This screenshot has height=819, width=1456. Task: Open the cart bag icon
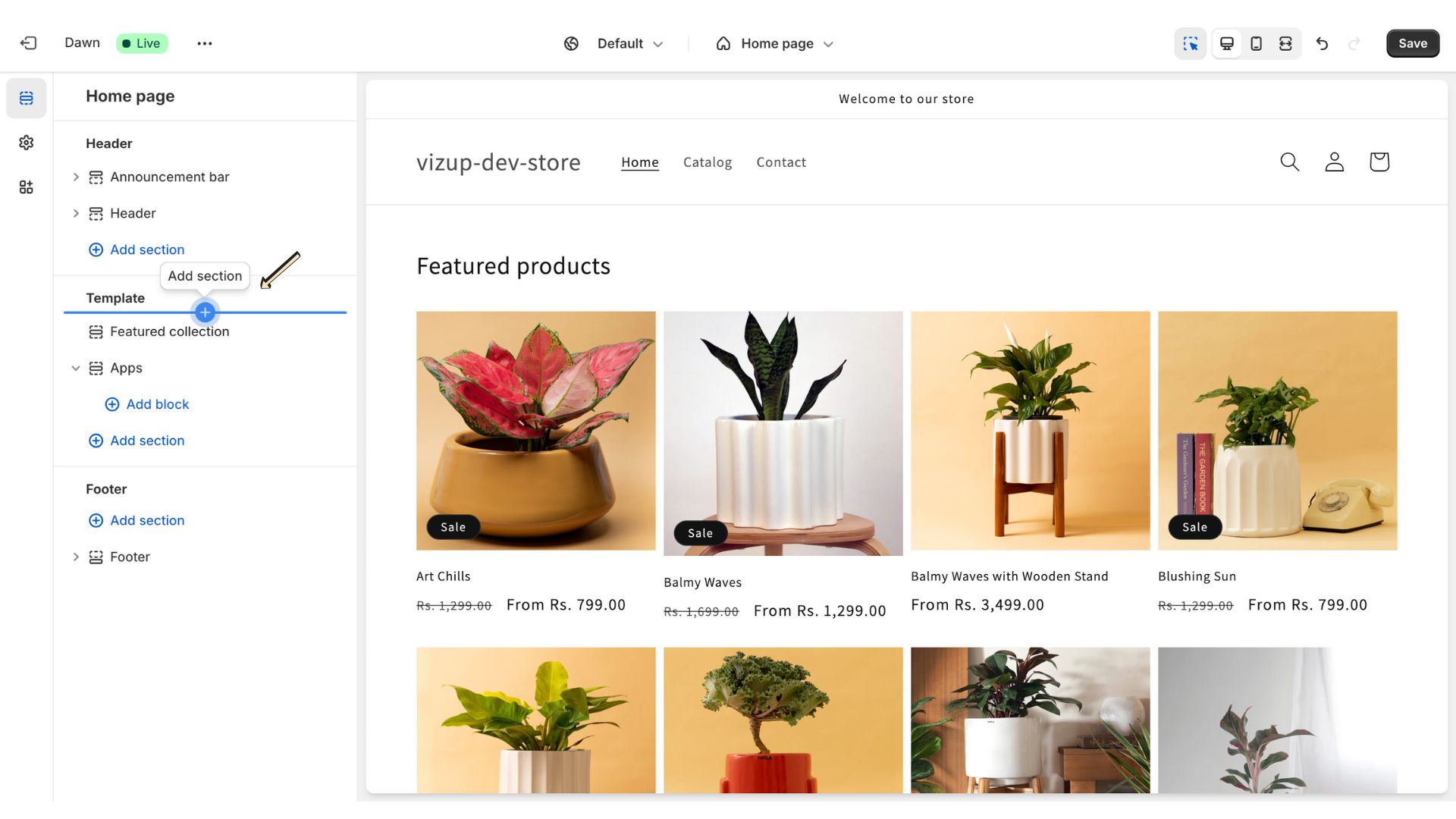click(1379, 162)
